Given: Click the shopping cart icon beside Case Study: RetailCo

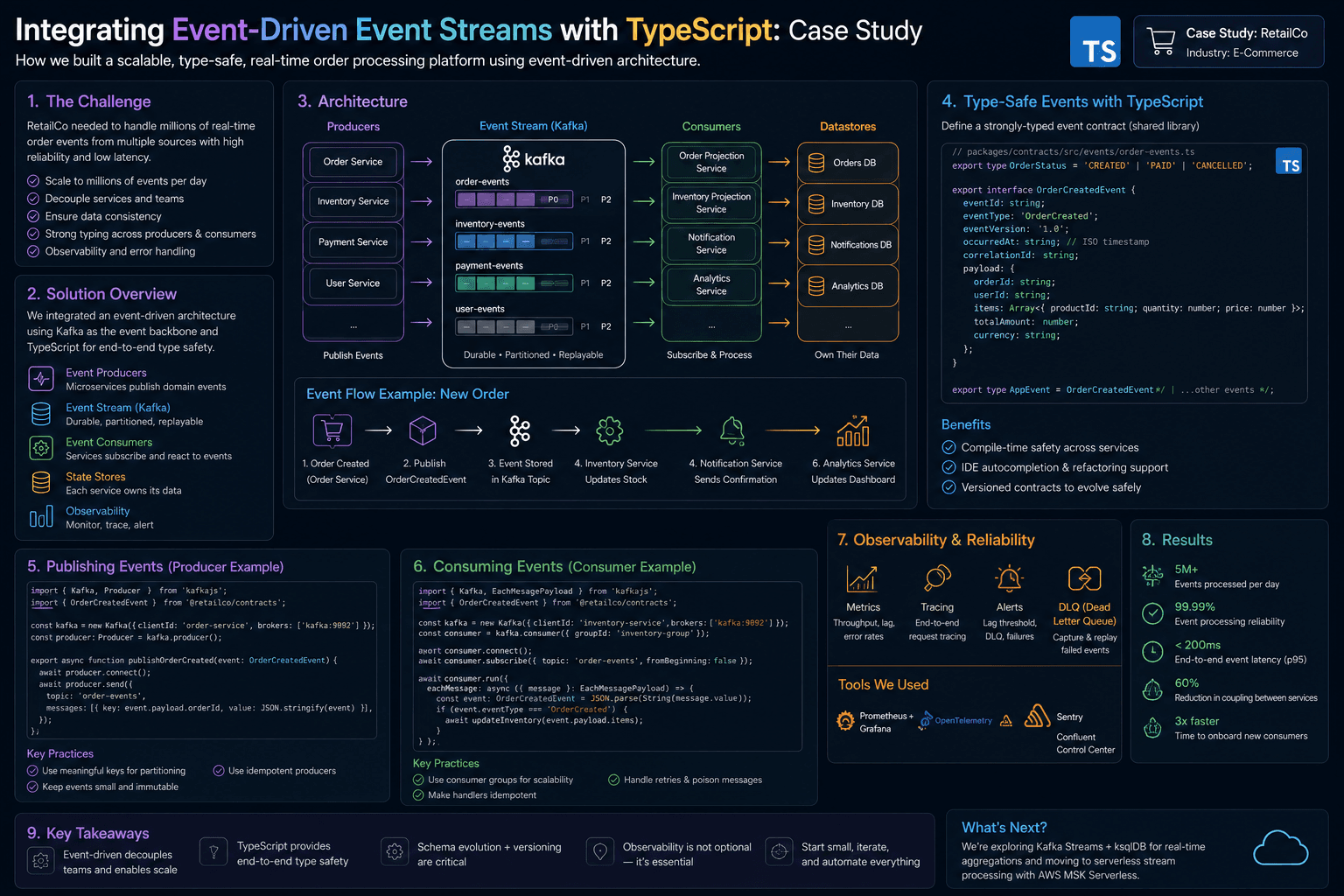Looking at the screenshot, I should [x=1160, y=41].
